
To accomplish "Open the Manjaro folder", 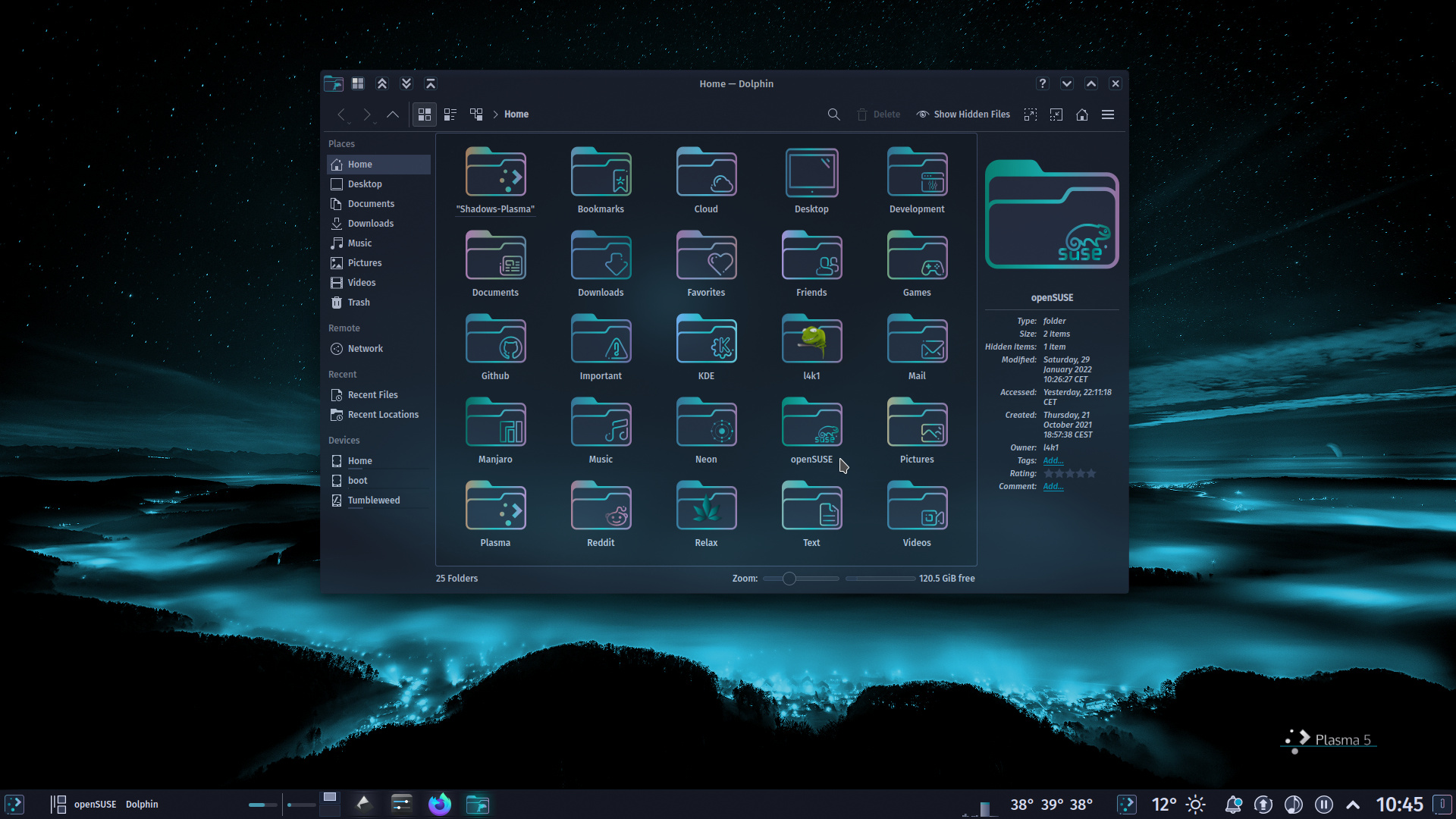I will click(x=495, y=431).
